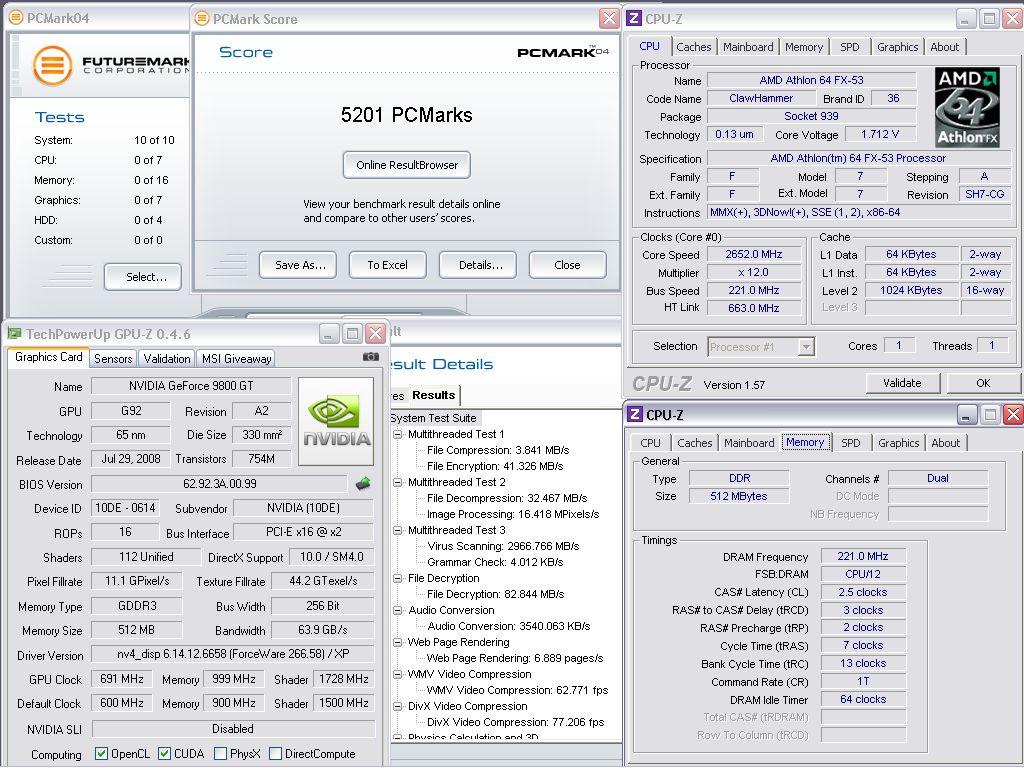
Task: Click the Validate button in CPU-Z
Action: tap(903, 383)
